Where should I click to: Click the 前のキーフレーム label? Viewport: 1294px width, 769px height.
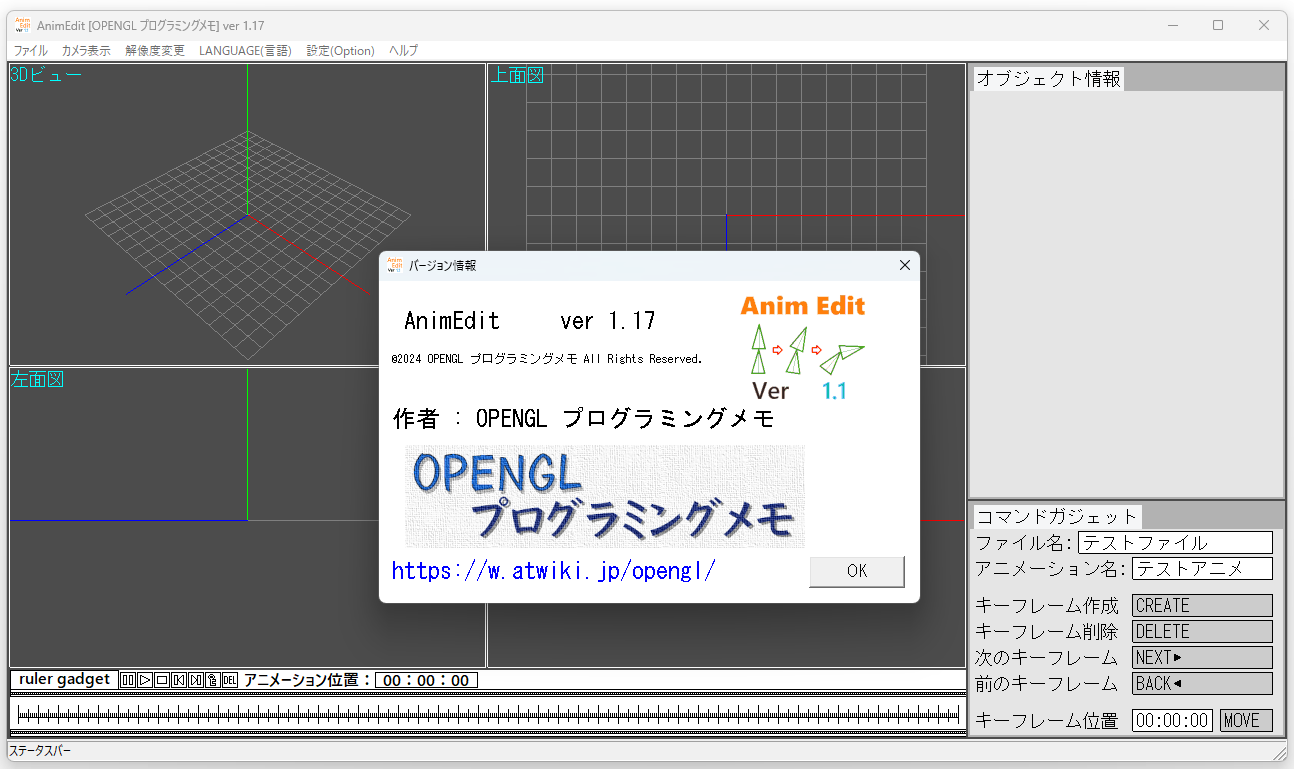[x=1046, y=683]
